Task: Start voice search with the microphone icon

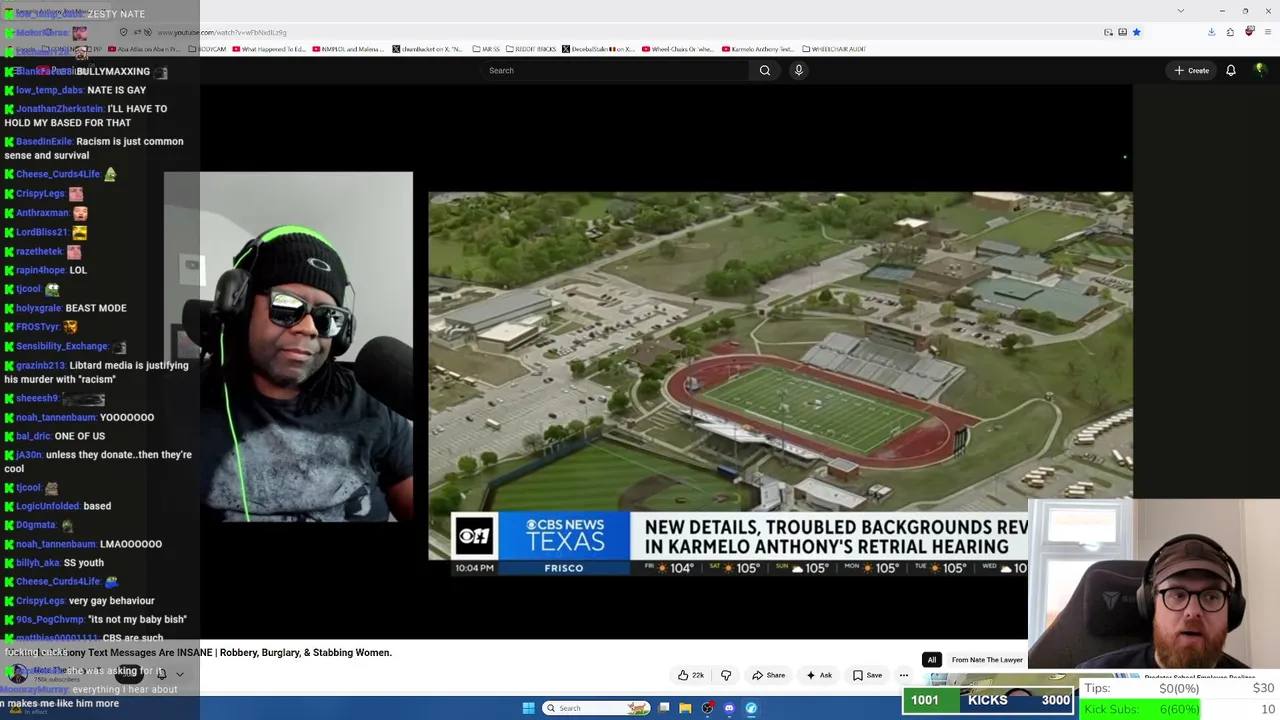Action: click(798, 70)
